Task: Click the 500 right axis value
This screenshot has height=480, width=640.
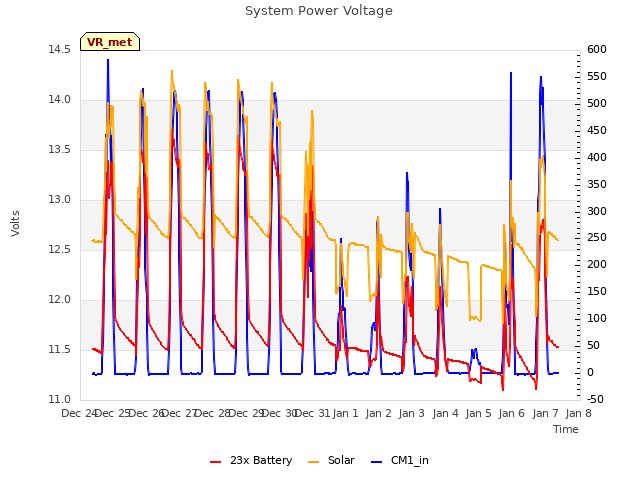Action: click(x=597, y=103)
